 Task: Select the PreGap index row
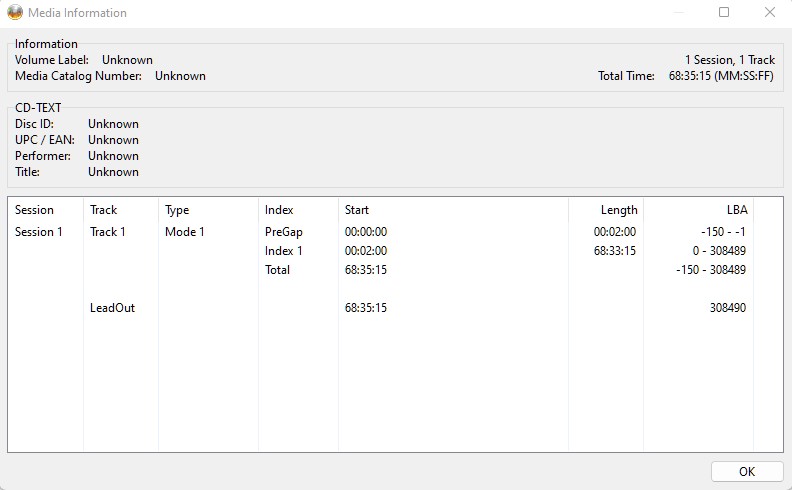tap(283, 232)
